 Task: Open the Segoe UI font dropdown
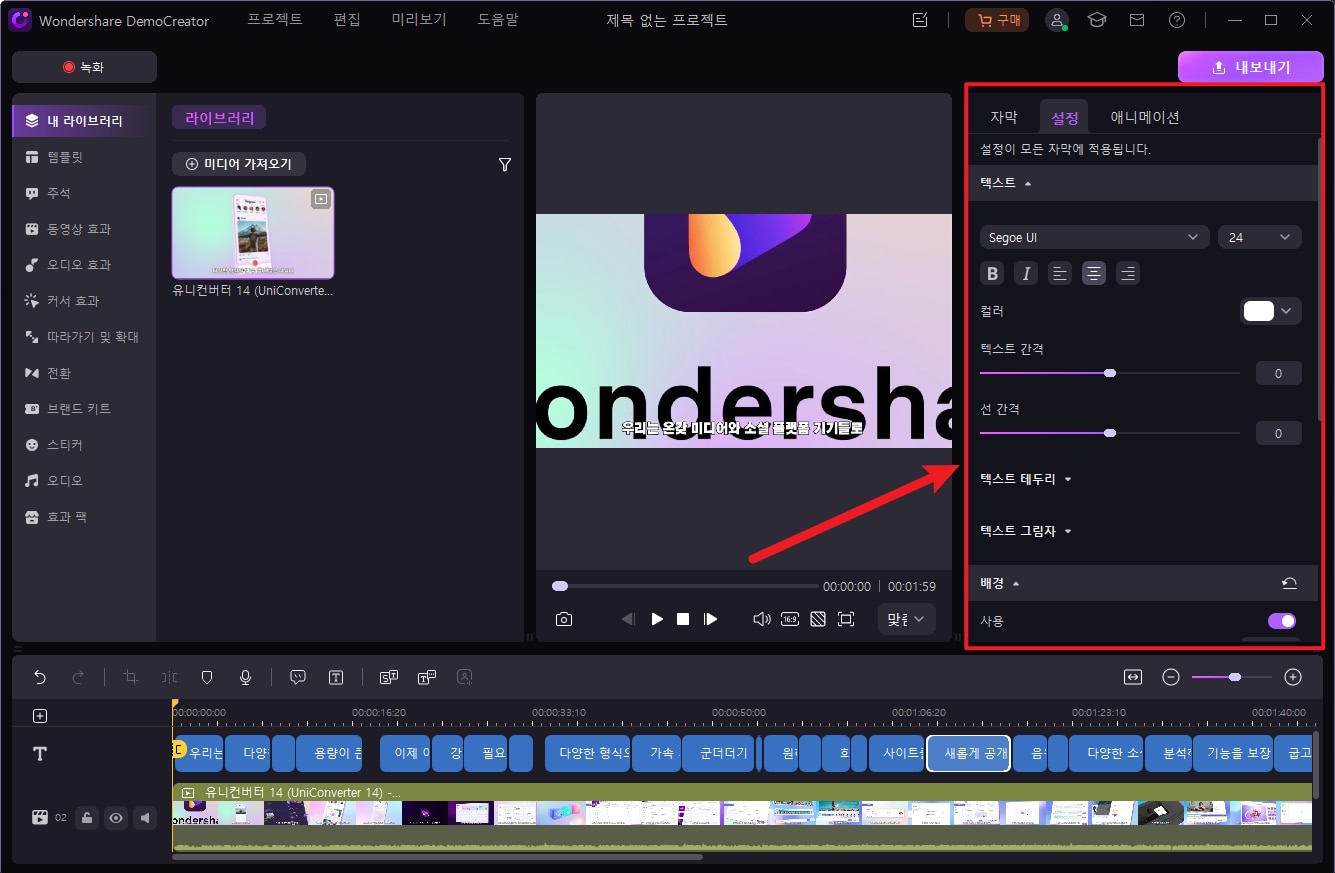pyautogui.click(x=1095, y=237)
